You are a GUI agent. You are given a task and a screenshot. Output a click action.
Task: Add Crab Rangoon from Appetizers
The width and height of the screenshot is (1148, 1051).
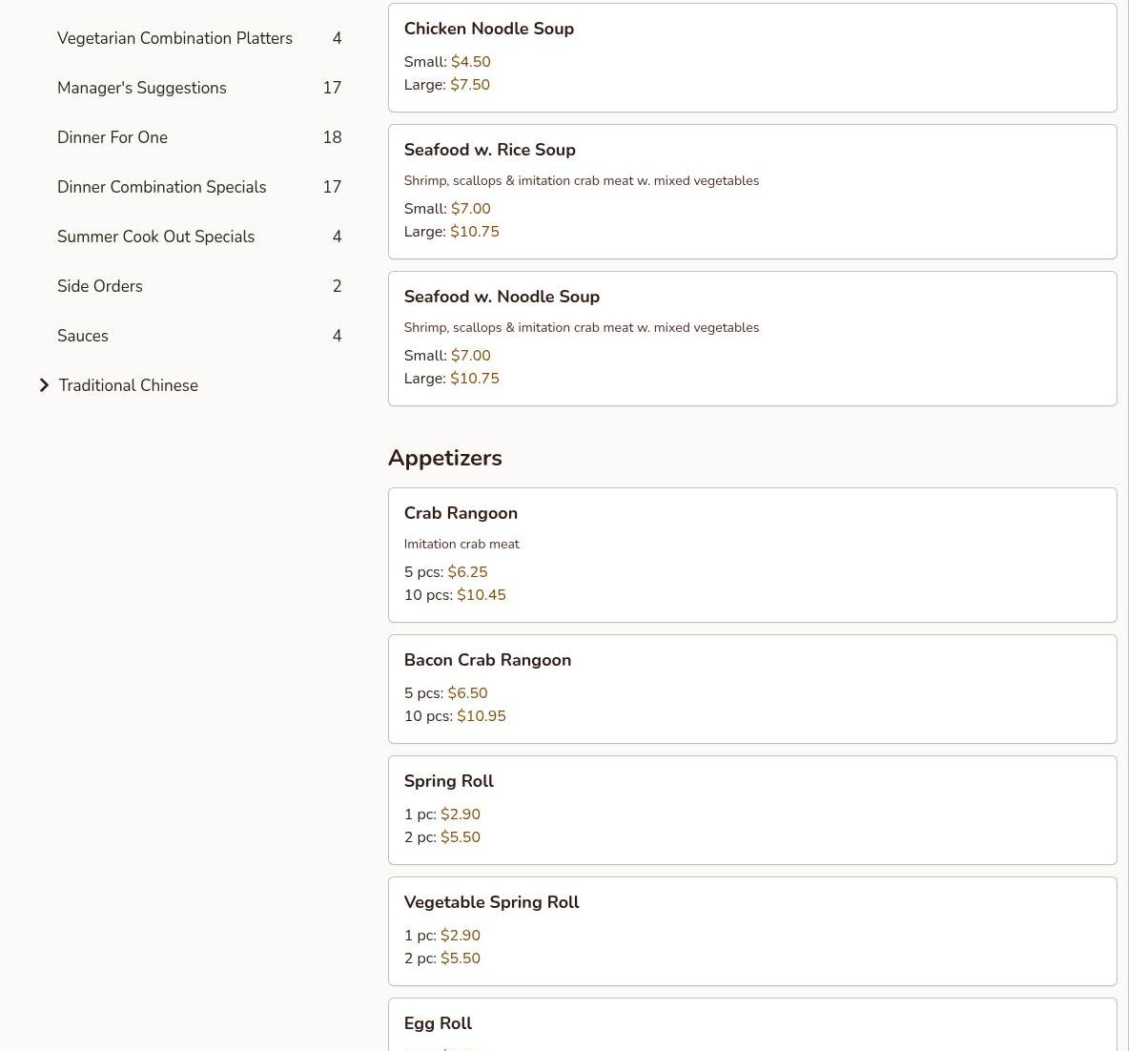tap(751, 554)
